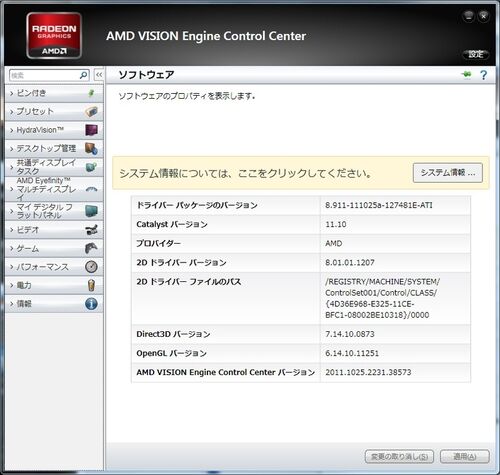Click the 設定 button in header
This screenshot has width=500, height=475.
476,54
